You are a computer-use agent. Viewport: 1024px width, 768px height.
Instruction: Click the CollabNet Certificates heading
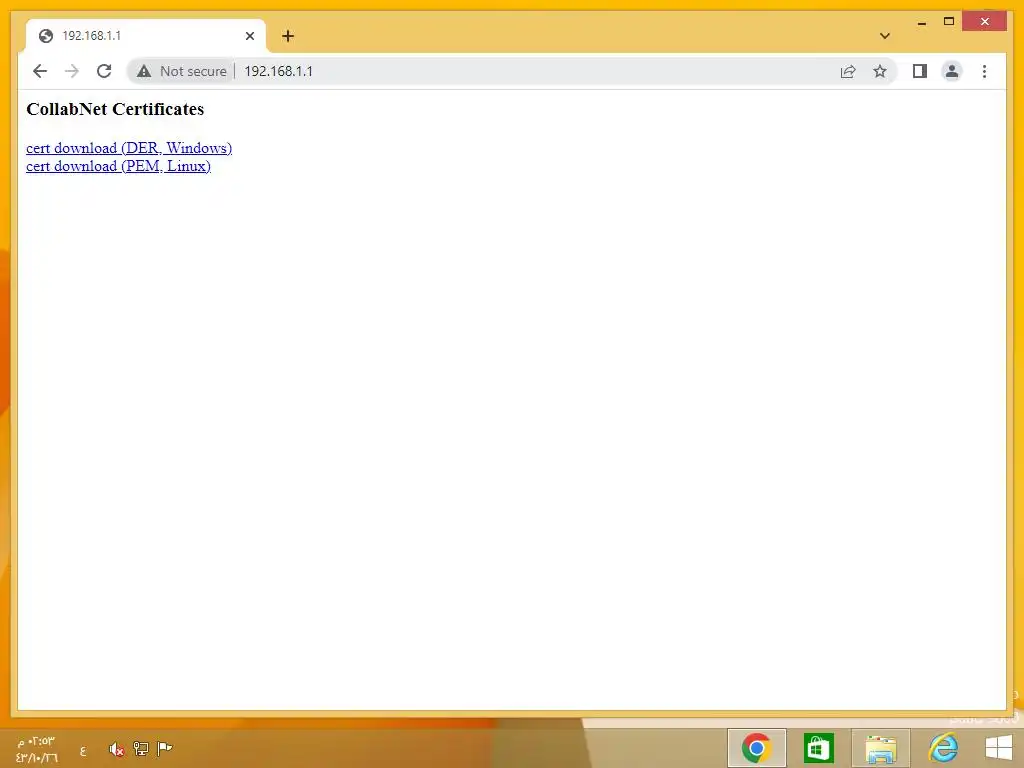(115, 109)
